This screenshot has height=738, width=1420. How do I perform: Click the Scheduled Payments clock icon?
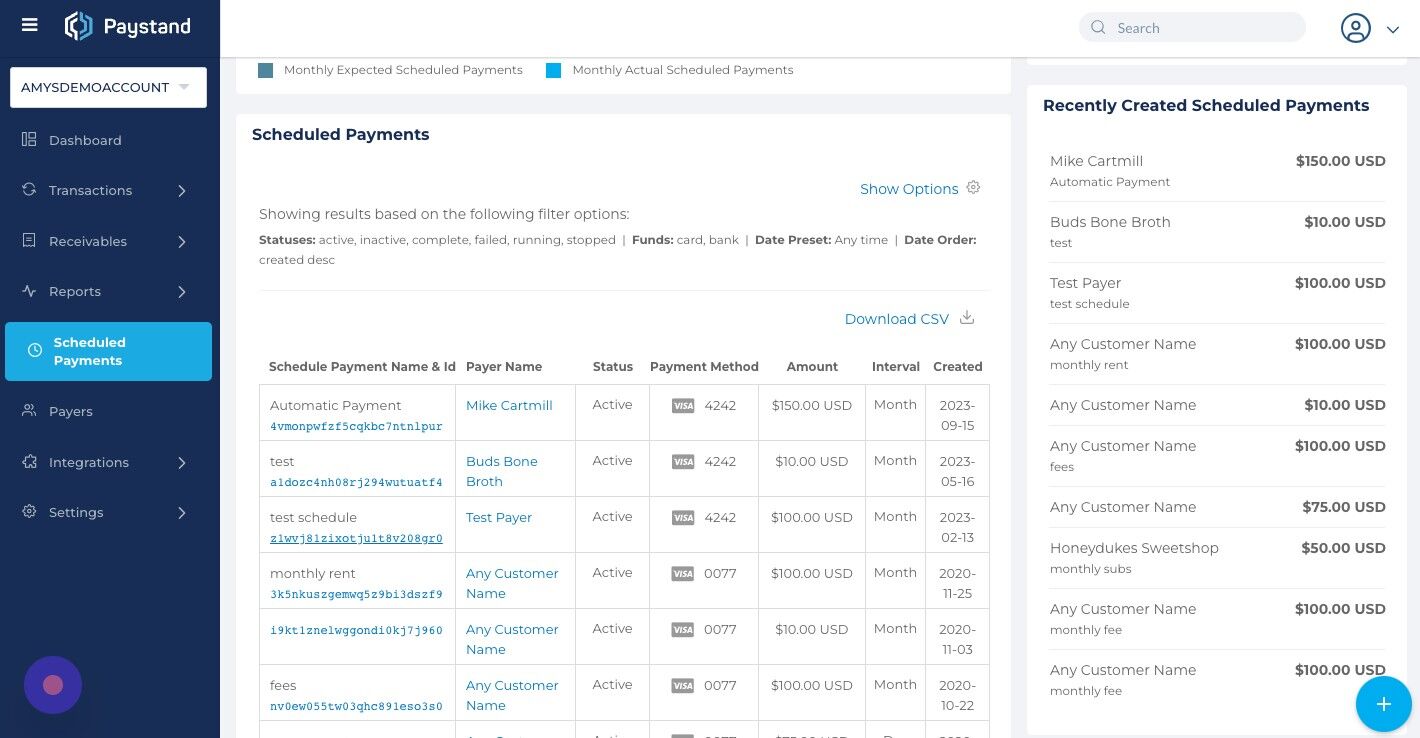pyautogui.click(x=35, y=350)
